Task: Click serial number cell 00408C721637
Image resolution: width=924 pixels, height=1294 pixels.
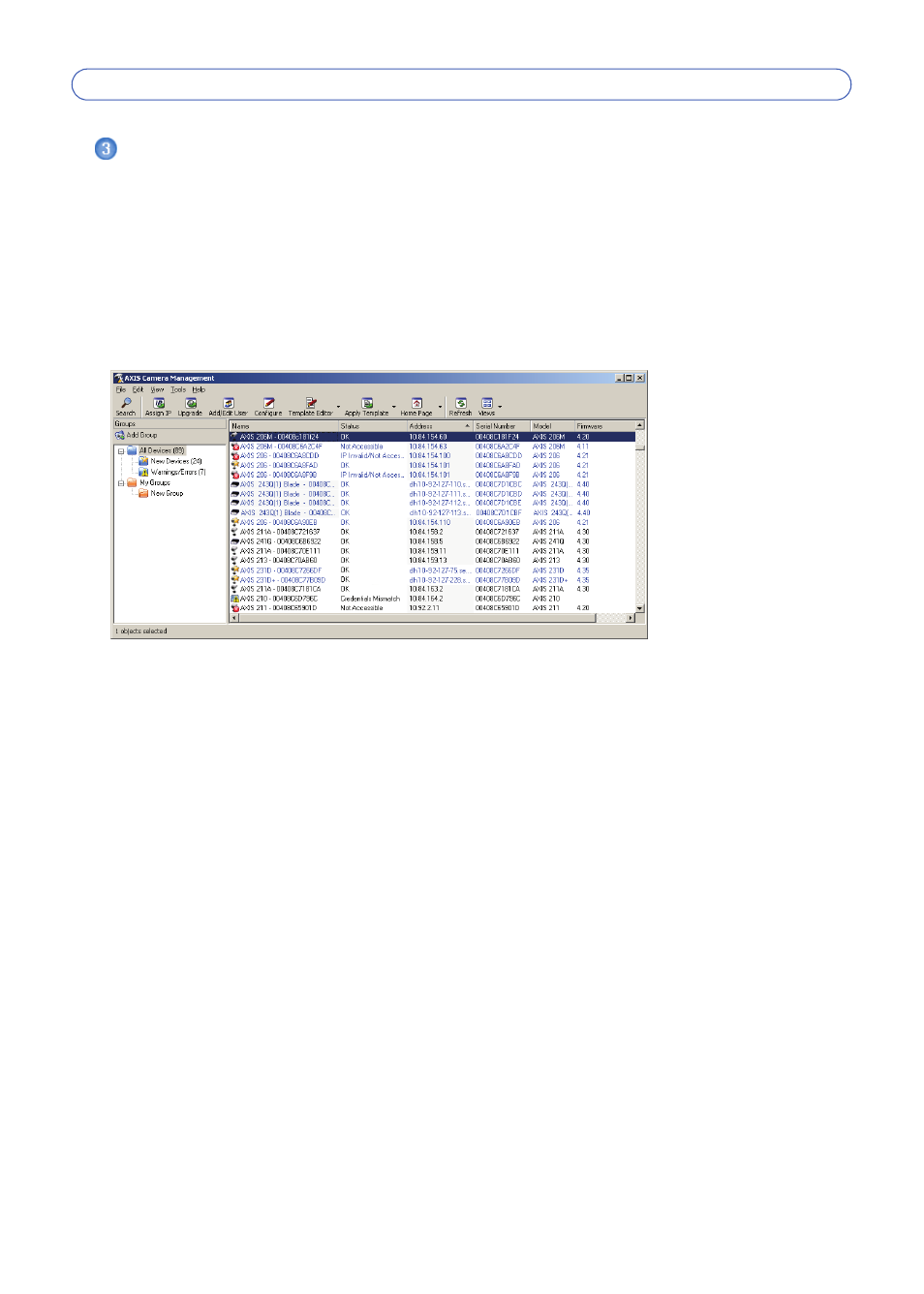Action: [498, 532]
